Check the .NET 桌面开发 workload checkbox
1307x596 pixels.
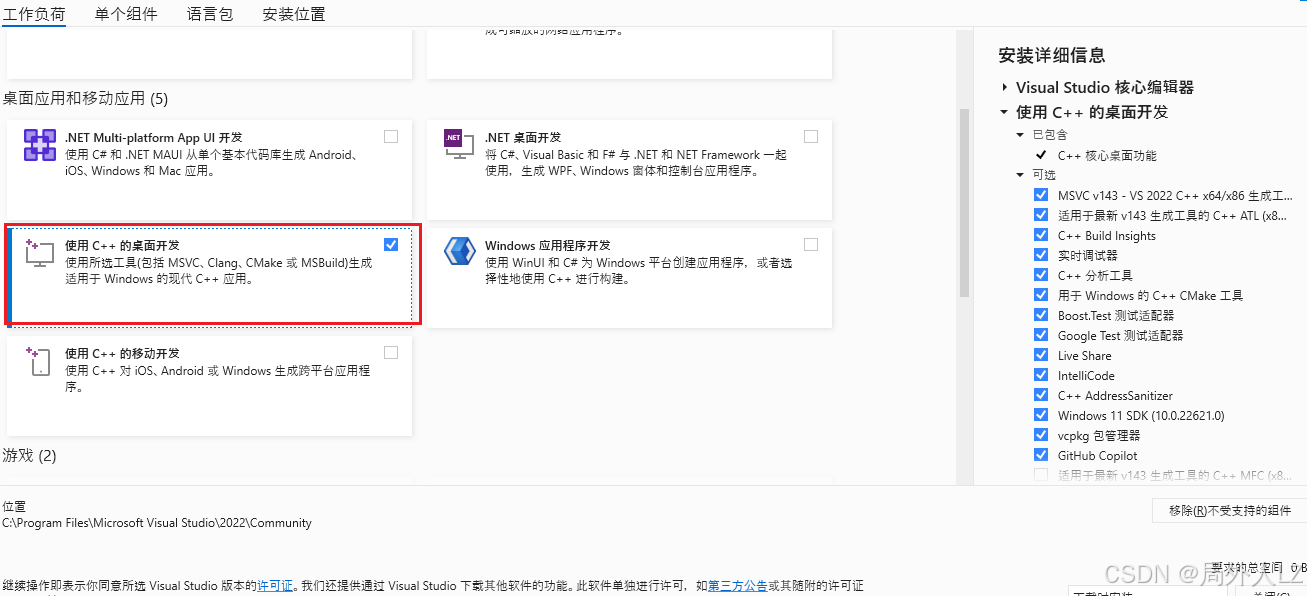click(x=811, y=136)
